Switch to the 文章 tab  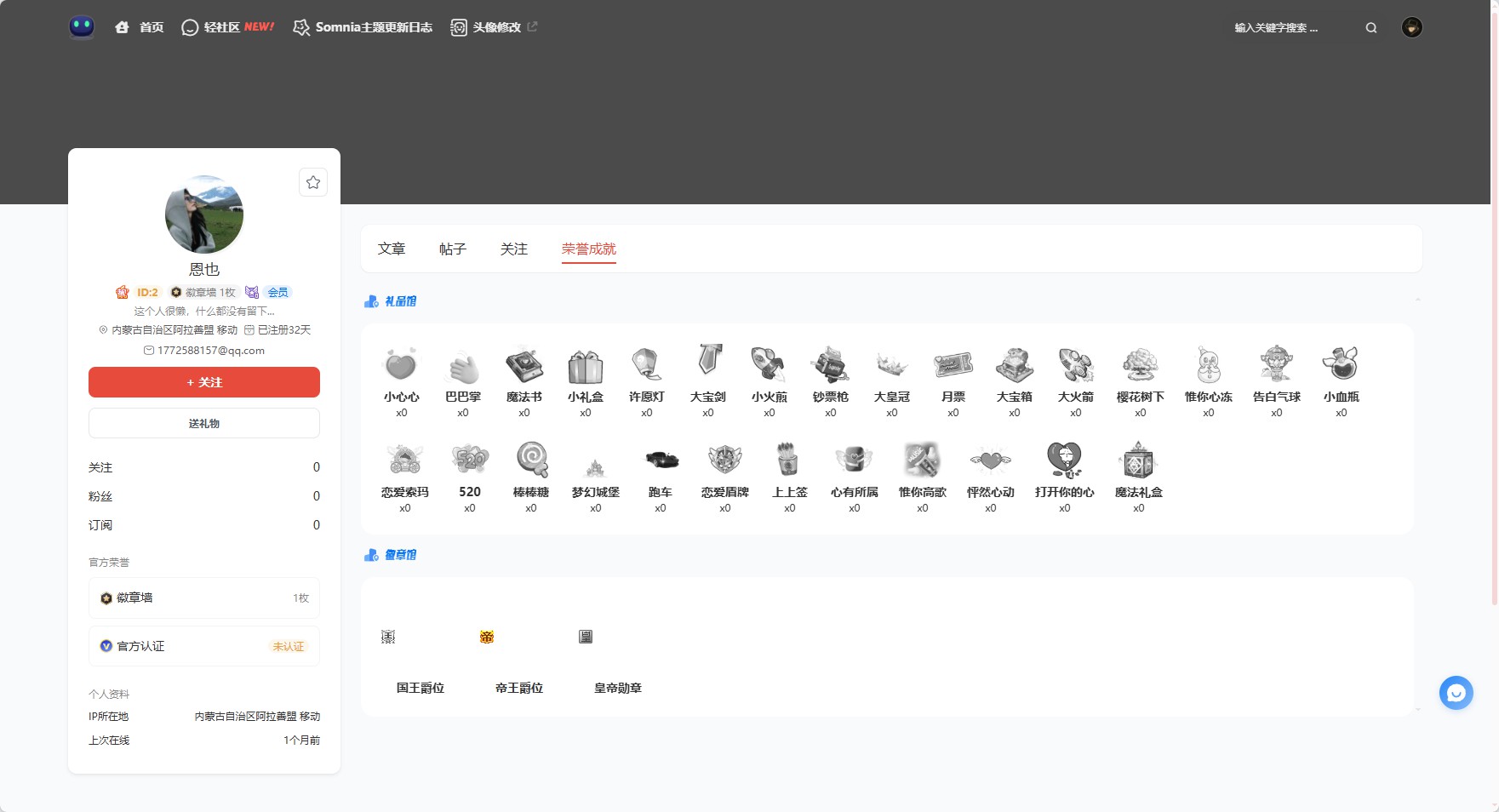pyautogui.click(x=392, y=249)
